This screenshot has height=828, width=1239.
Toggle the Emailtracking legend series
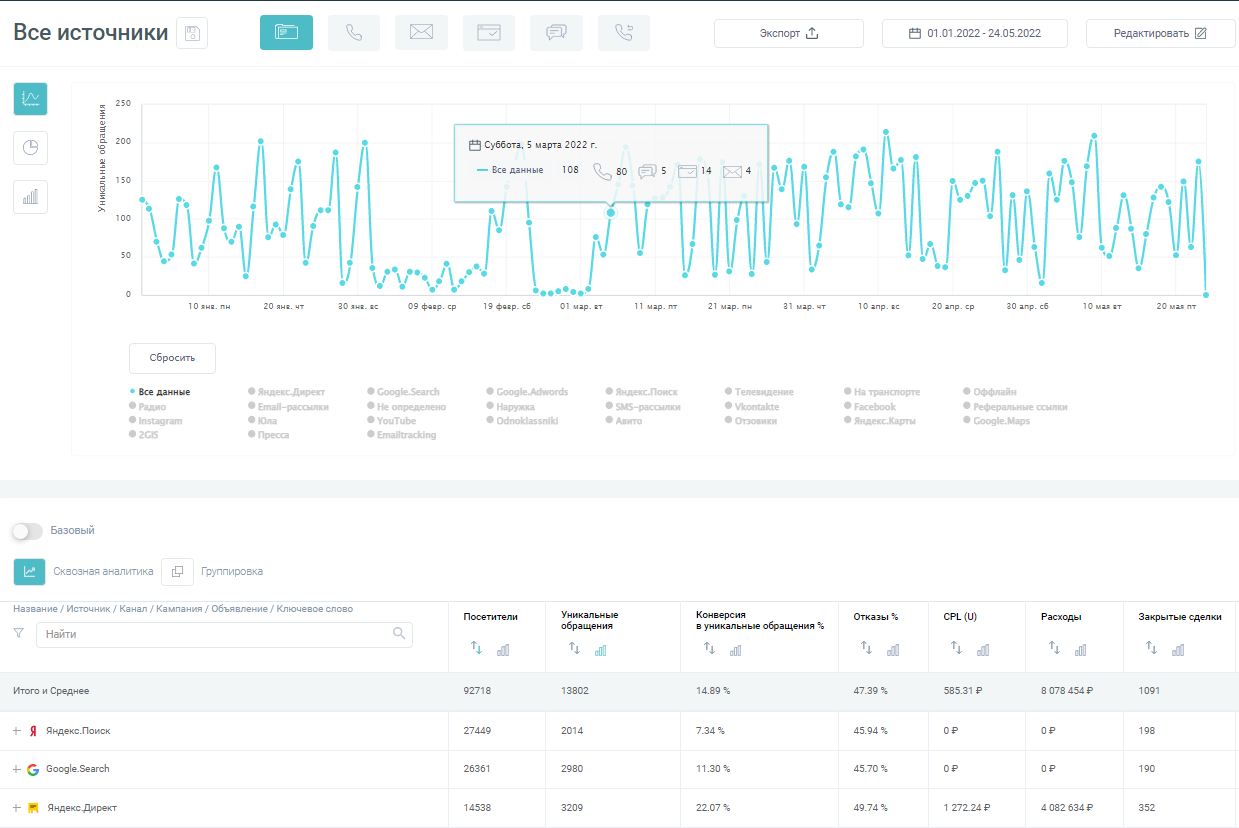tap(402, 435)
